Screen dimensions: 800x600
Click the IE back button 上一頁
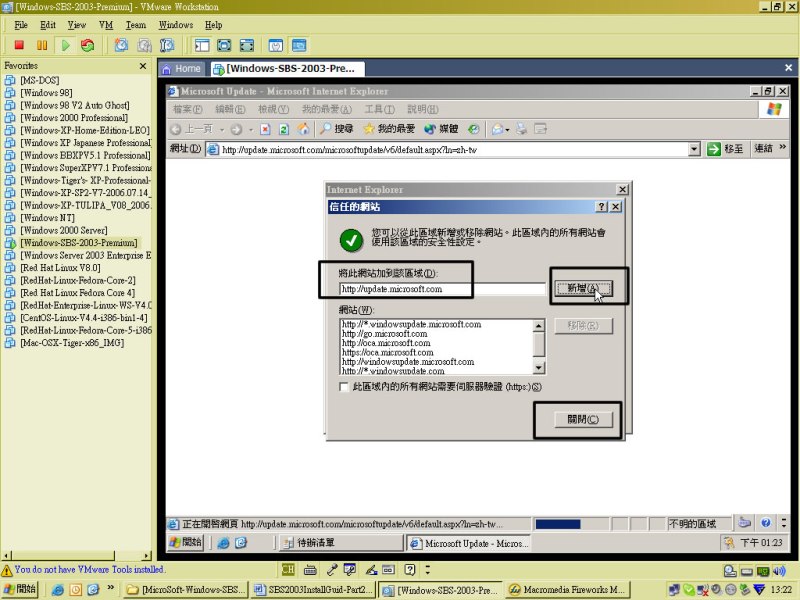point(192,129)
